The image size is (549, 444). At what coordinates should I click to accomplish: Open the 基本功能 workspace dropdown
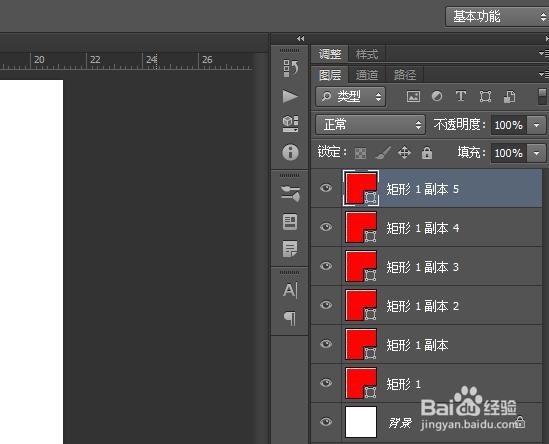tap(497, 16)
